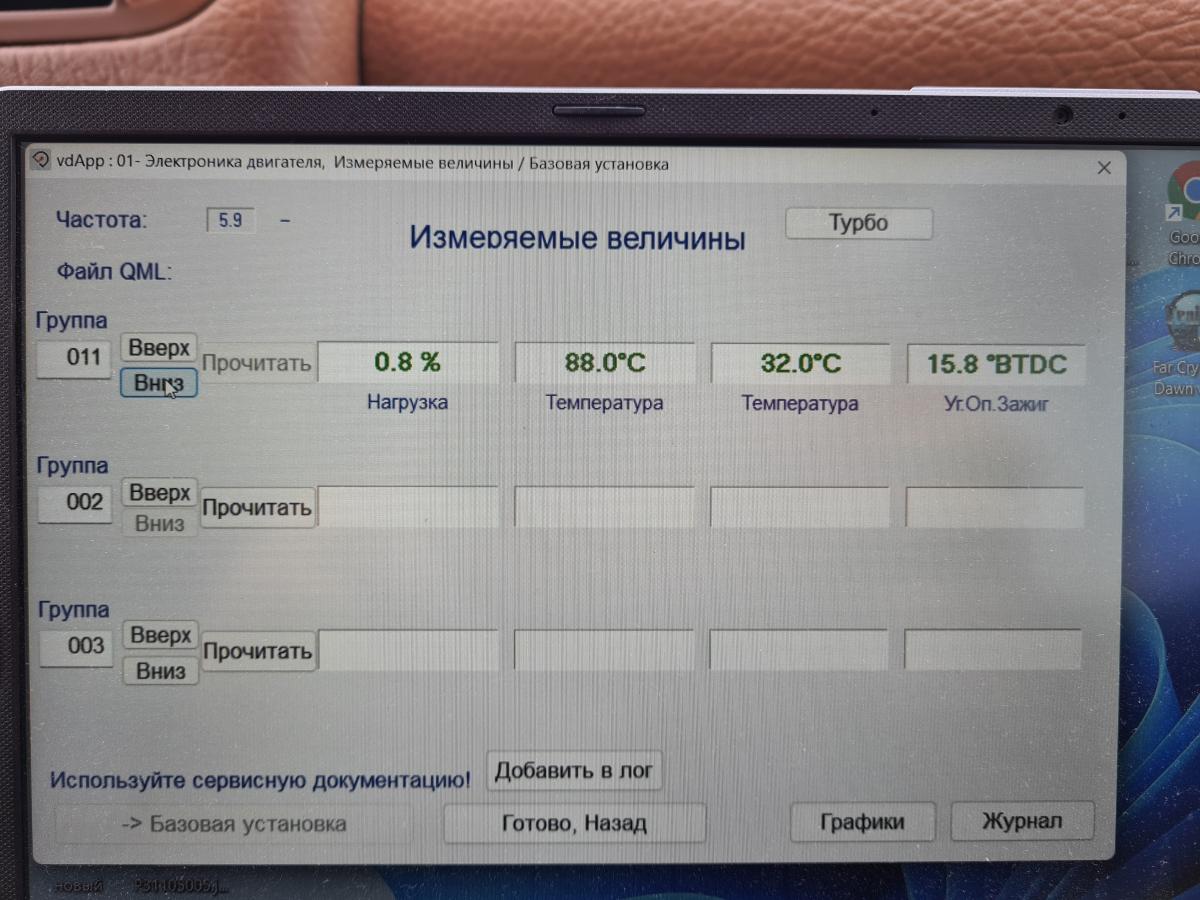
Task: Click Готово, Назад button
Action: click(x=574, y=823)
